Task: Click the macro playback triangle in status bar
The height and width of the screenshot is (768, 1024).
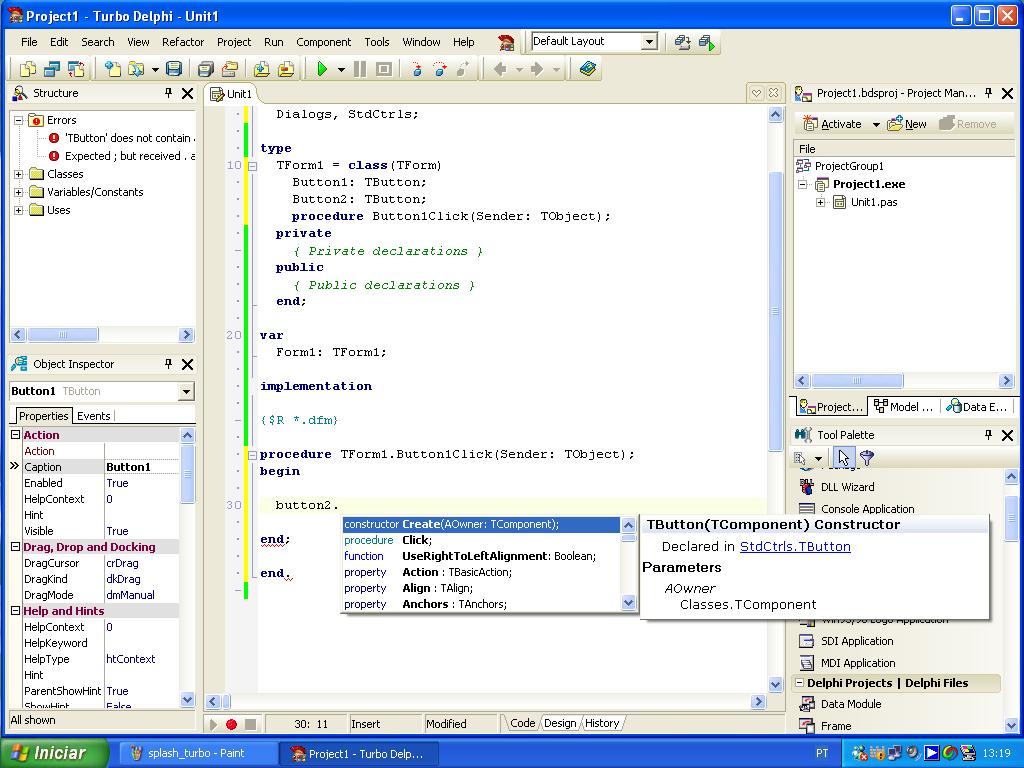Action: (213, 724)
